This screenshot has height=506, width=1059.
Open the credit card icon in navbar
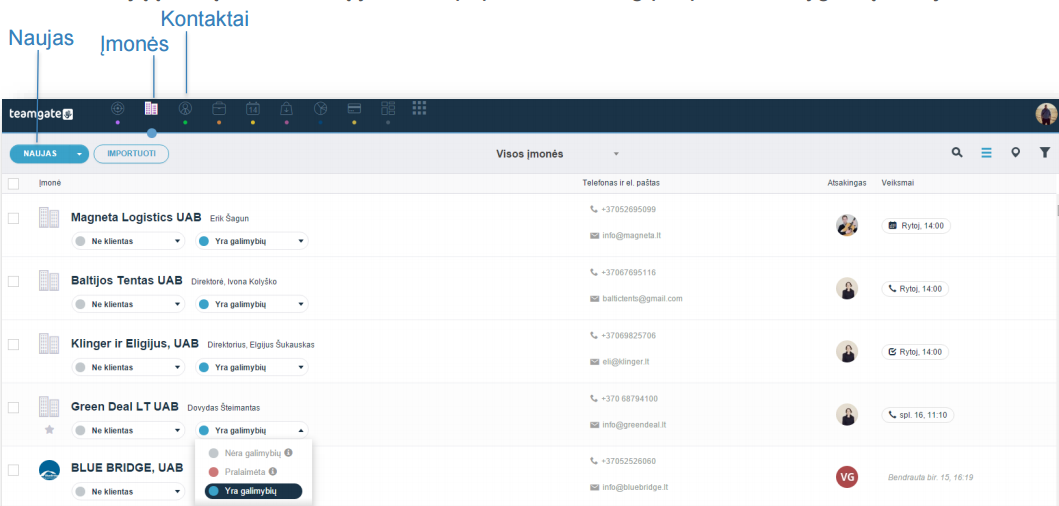point(354,108)
